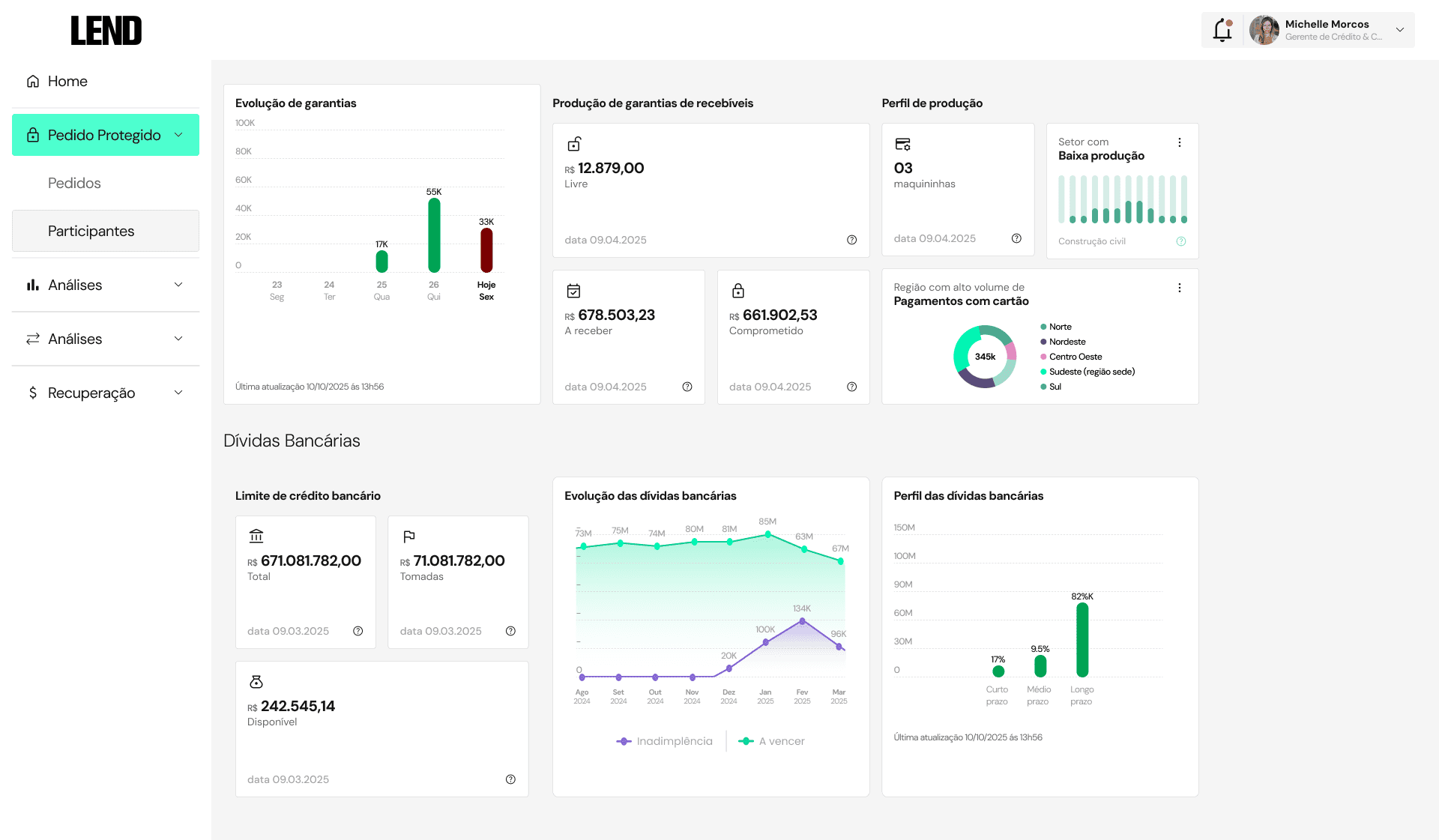
Task: Click R$ 242.545,14 Disponível value
Action: (291, 706)
